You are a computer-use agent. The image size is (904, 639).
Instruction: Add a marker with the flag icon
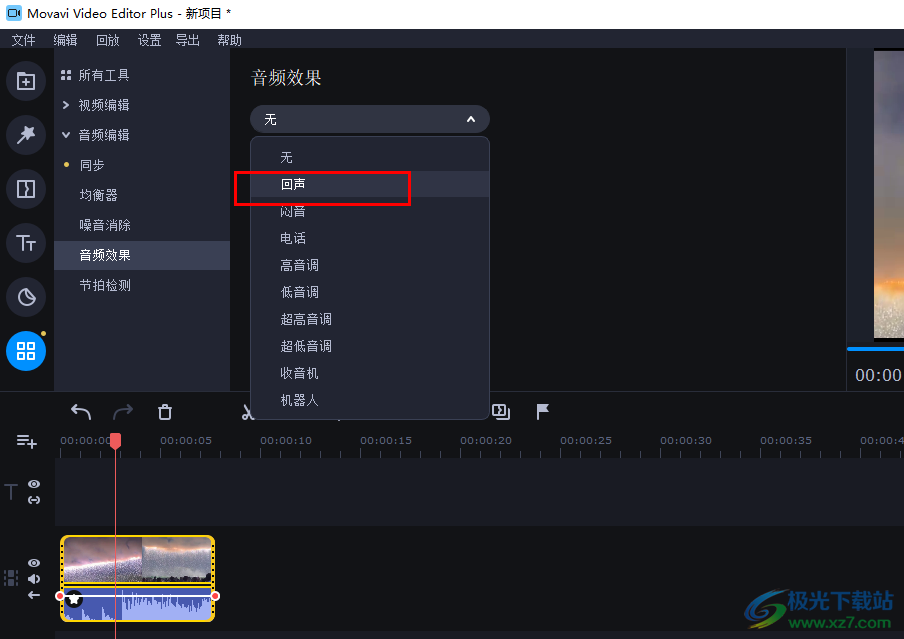tap(543, 411)
